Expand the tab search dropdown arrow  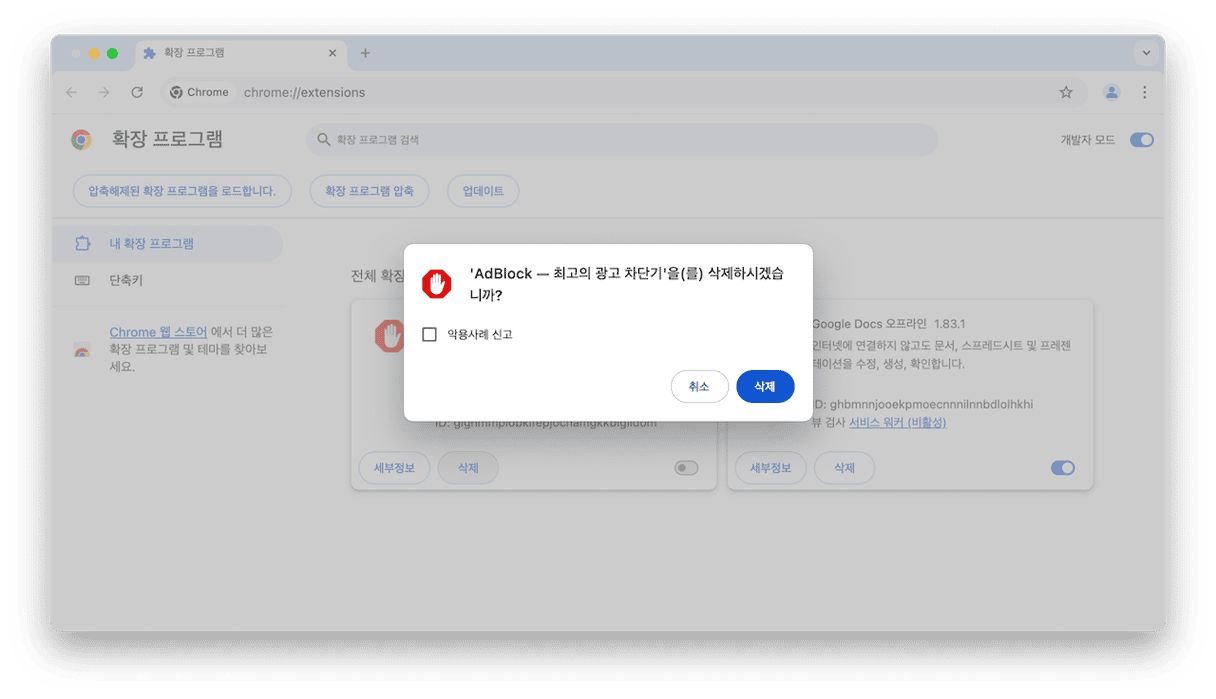[1146, 53]
